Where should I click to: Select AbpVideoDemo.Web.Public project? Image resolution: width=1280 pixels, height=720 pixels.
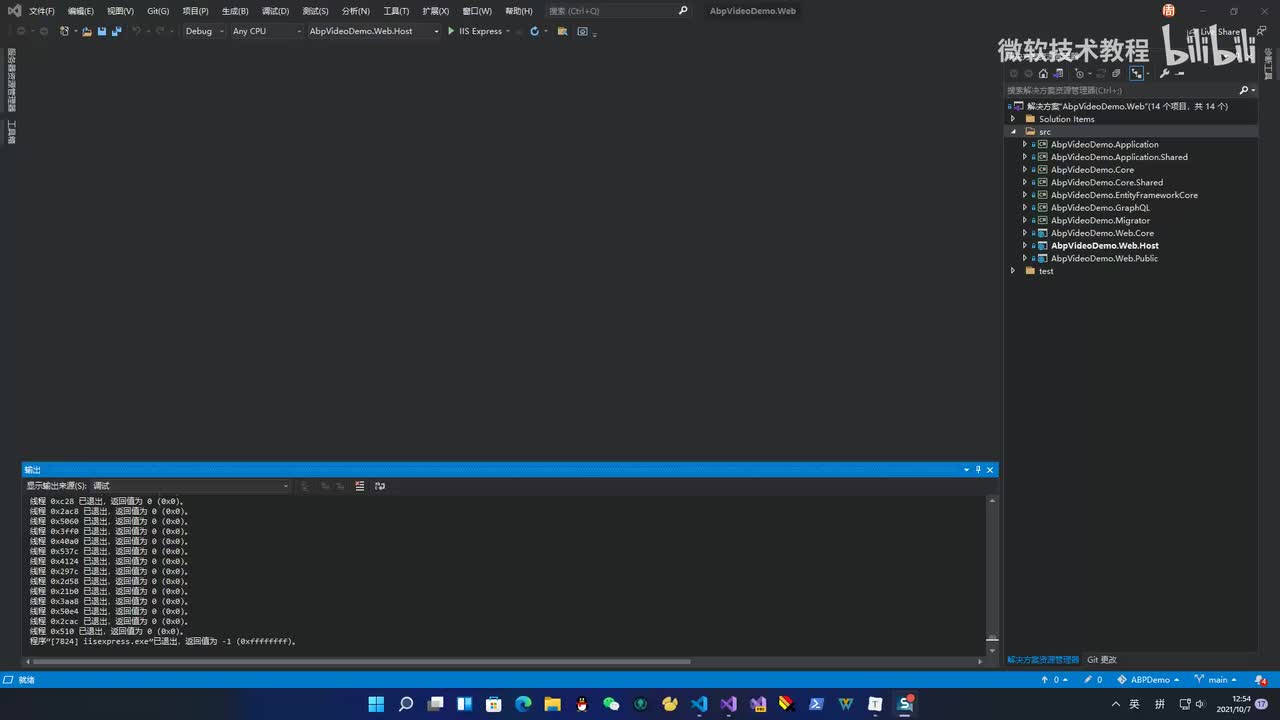(1104, 258)
